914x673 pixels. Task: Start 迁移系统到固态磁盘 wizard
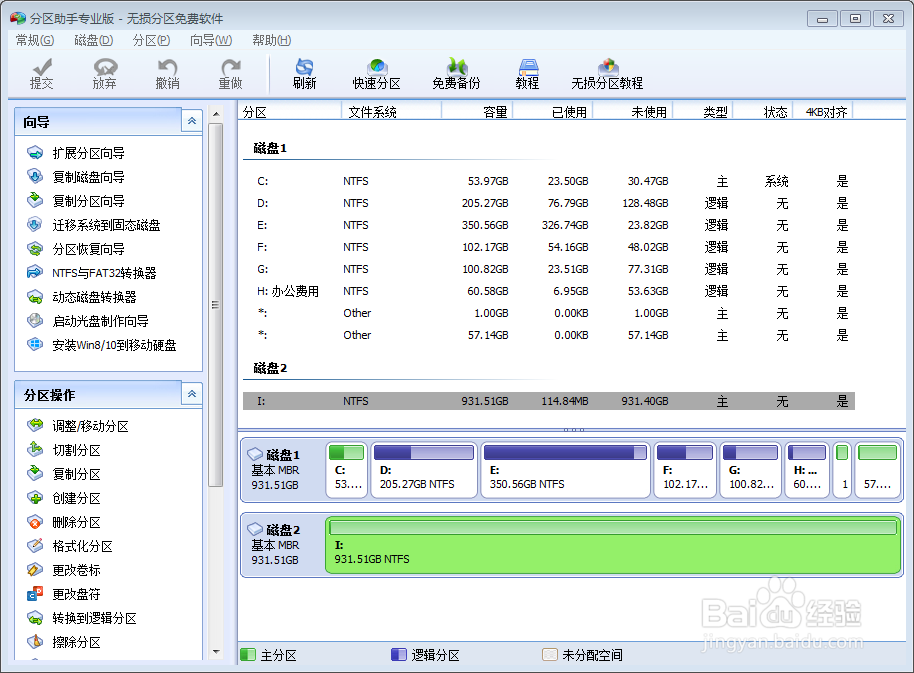click(91, 224)
